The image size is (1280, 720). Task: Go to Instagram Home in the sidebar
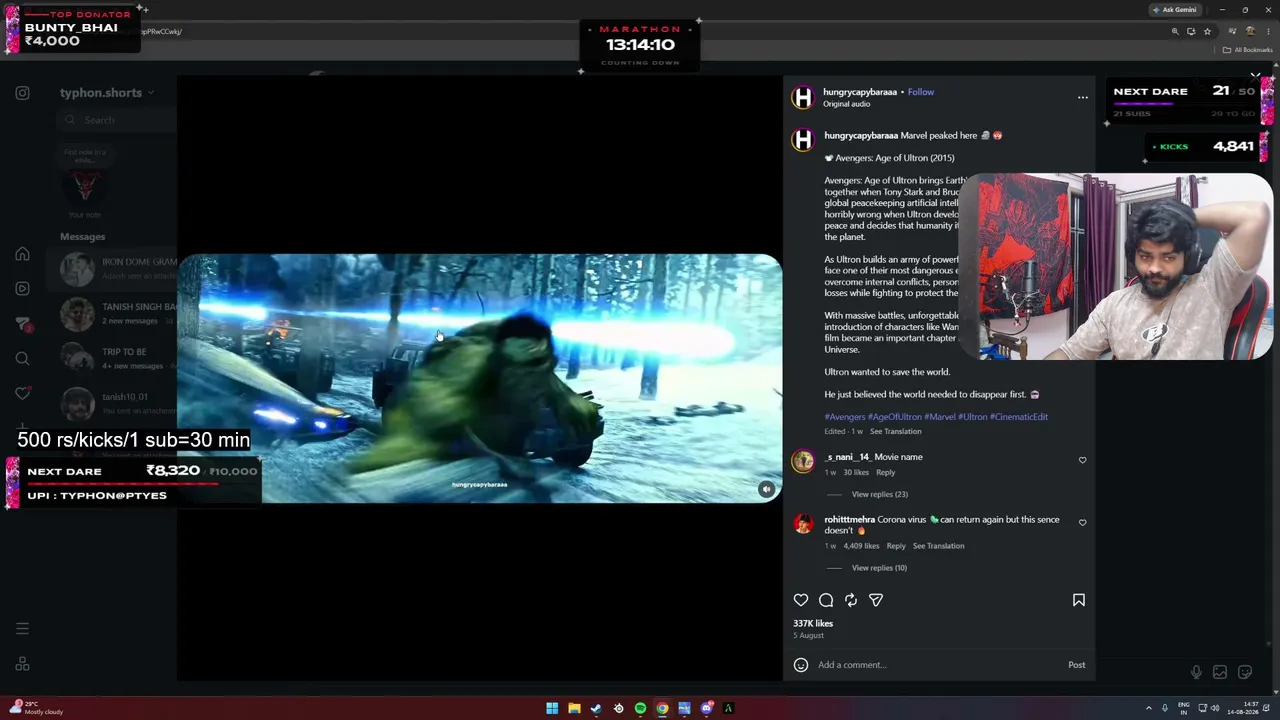pyautogui.click(x=22, y=254)
